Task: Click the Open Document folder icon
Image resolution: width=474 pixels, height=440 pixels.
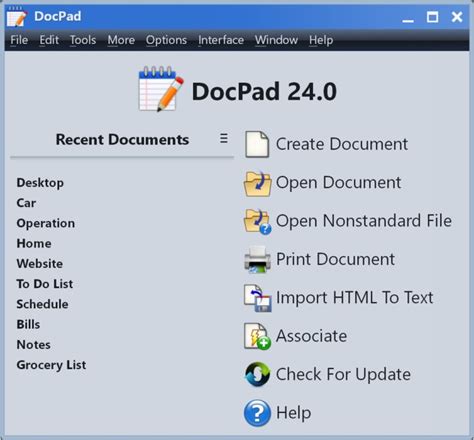Action: pyautogui.click(x=257, y=184)
